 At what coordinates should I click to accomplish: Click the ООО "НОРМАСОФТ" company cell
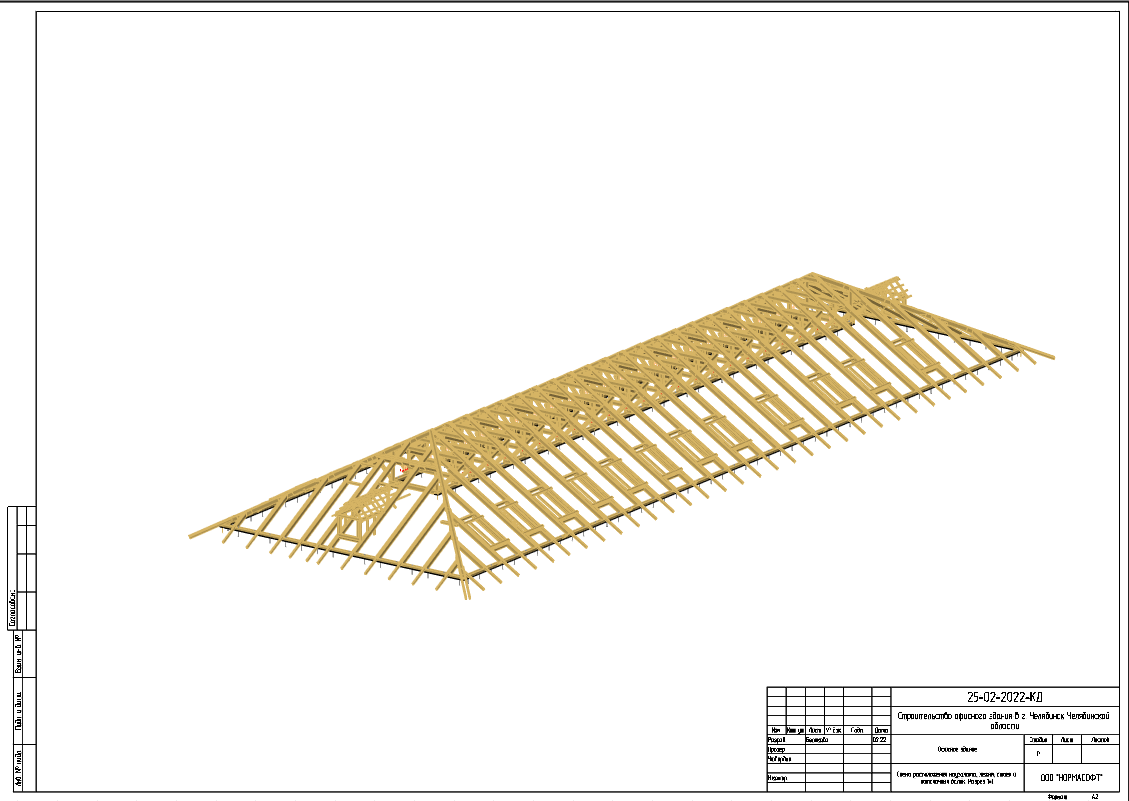(x=1070, y=776)
